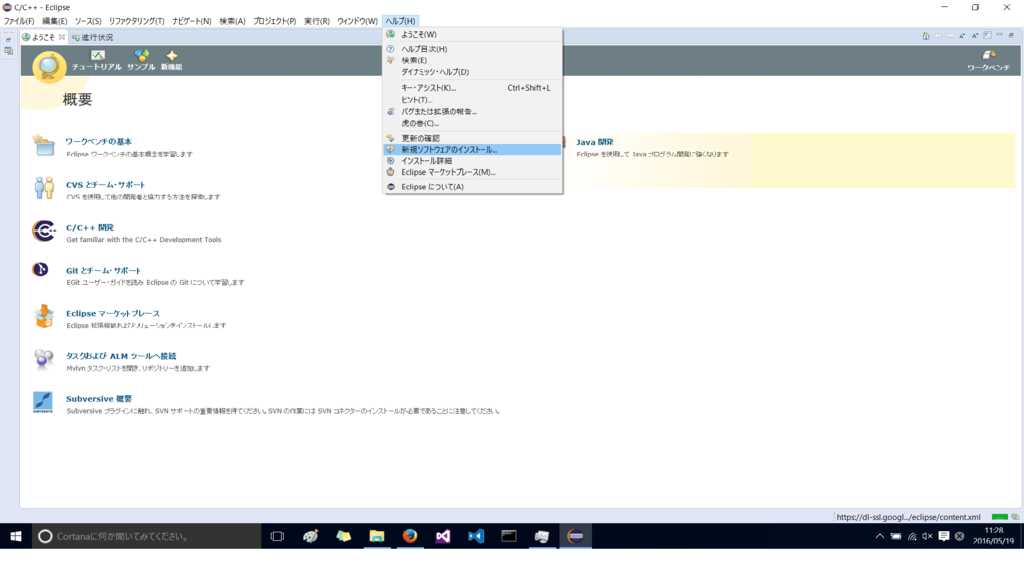Select Eclipse について(A) entry
Viewport: 1024px width, 576px height.
472,187
